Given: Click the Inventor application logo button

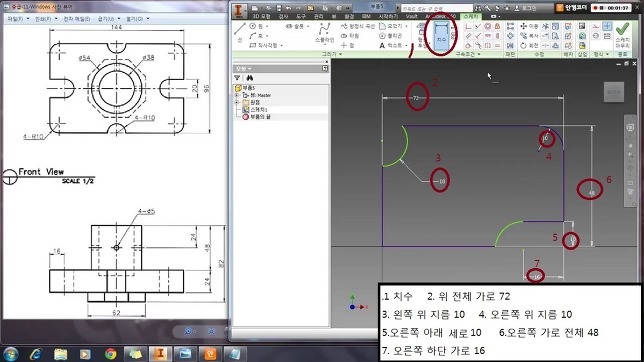Looking at the screenshot, I should pyautogui.click(x=238, y=10).
